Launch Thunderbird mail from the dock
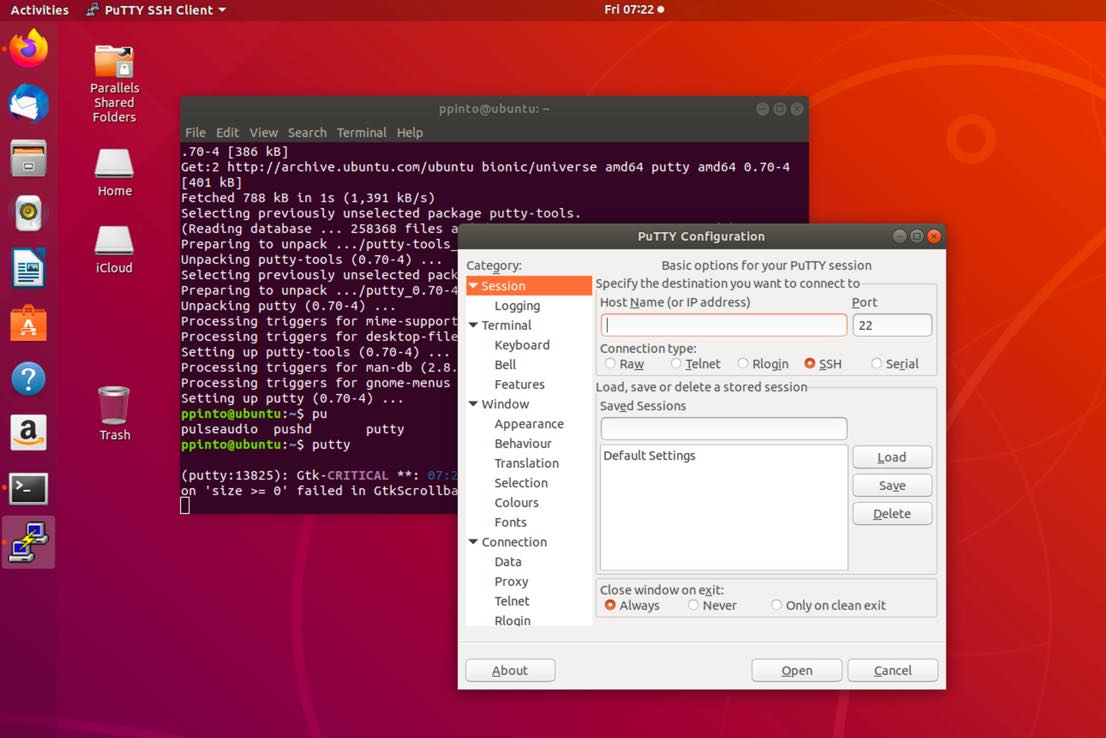This screenshot has height=738, width=1106. (x=29, y=104)
